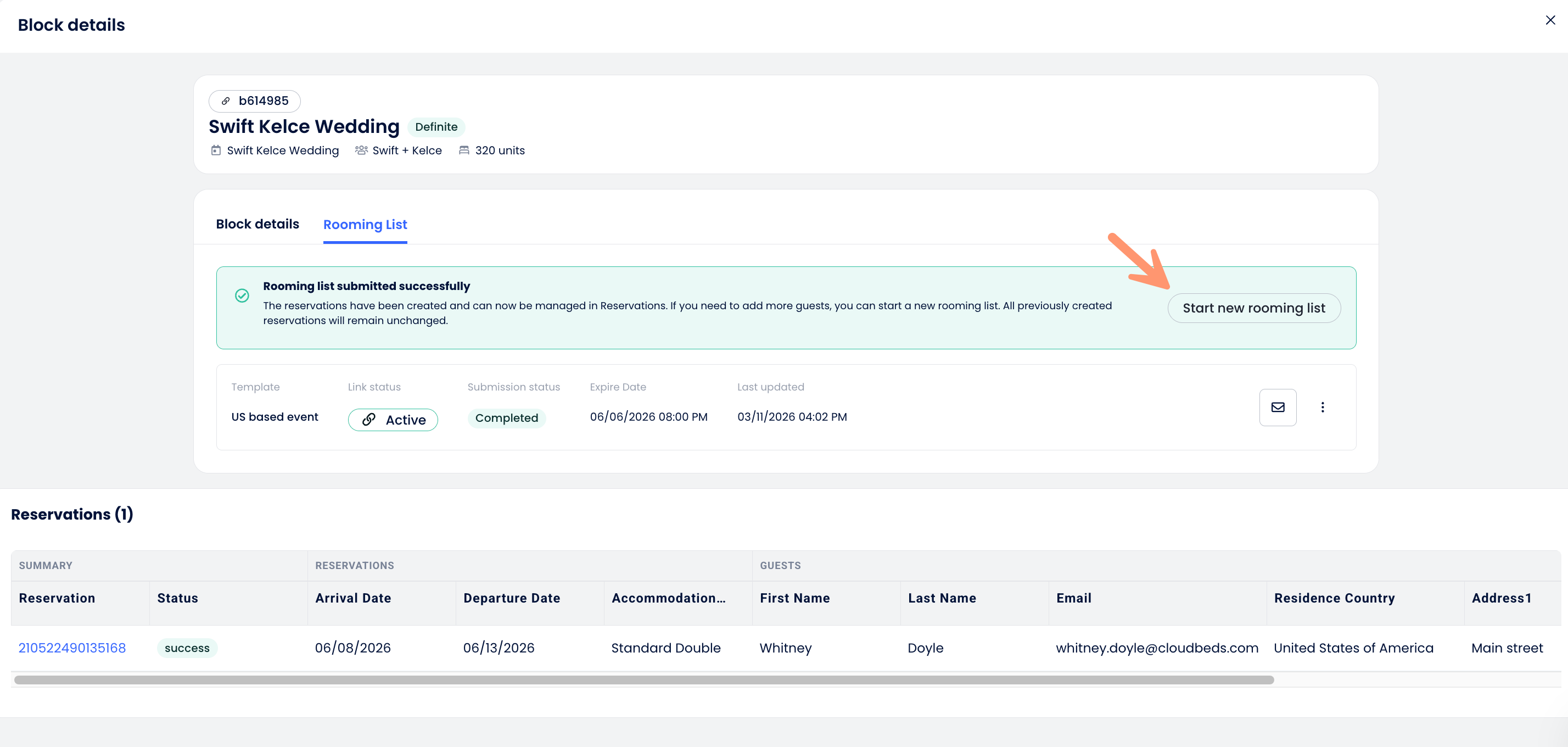Click the link icon beside b614985
1568x747 pixels.
(x=226, y=101)
